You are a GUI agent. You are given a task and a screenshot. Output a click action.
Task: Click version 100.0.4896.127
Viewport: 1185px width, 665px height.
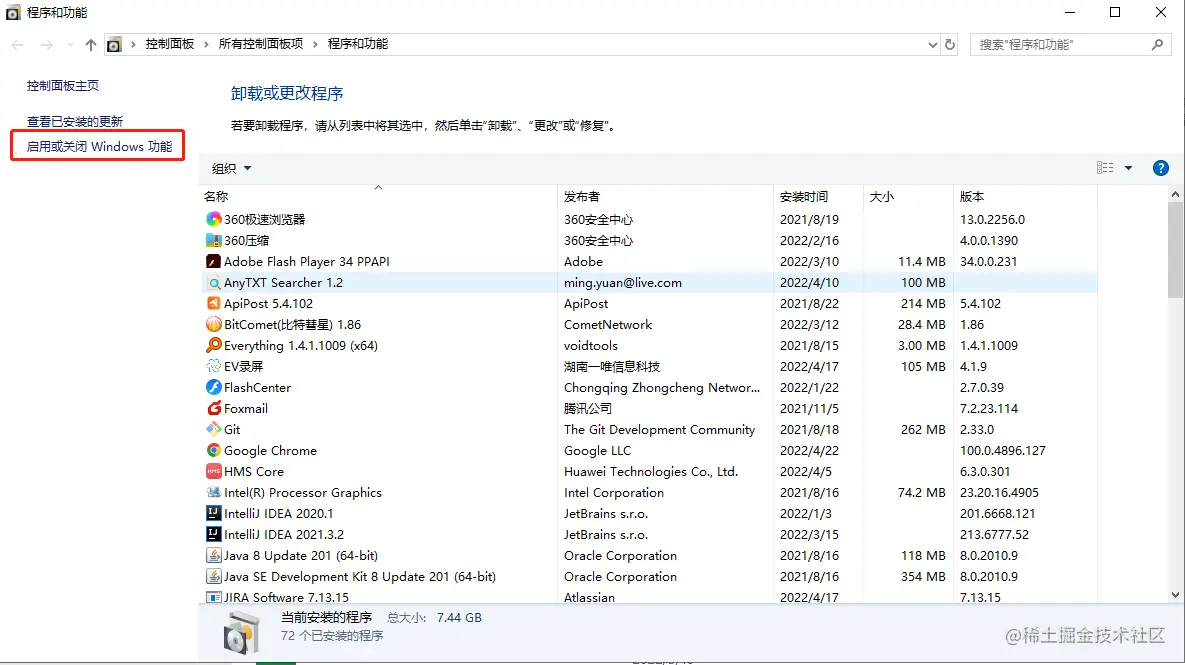pyautogui.click(x=1003, y=450)
